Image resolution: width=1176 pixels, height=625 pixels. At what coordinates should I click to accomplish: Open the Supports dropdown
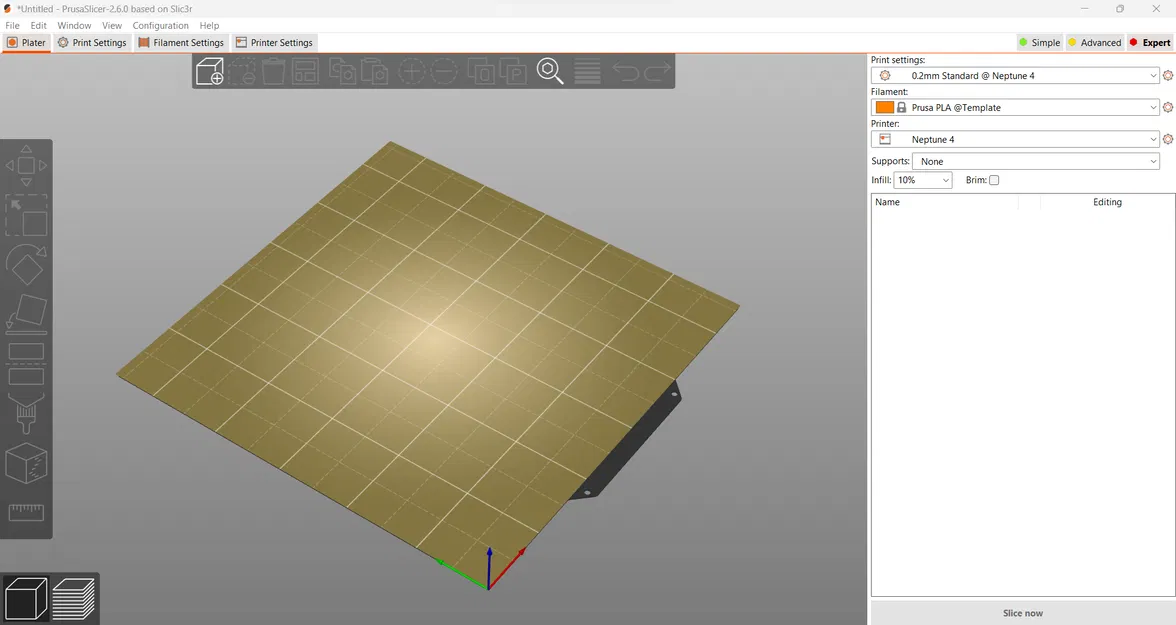click(1036, 161)
